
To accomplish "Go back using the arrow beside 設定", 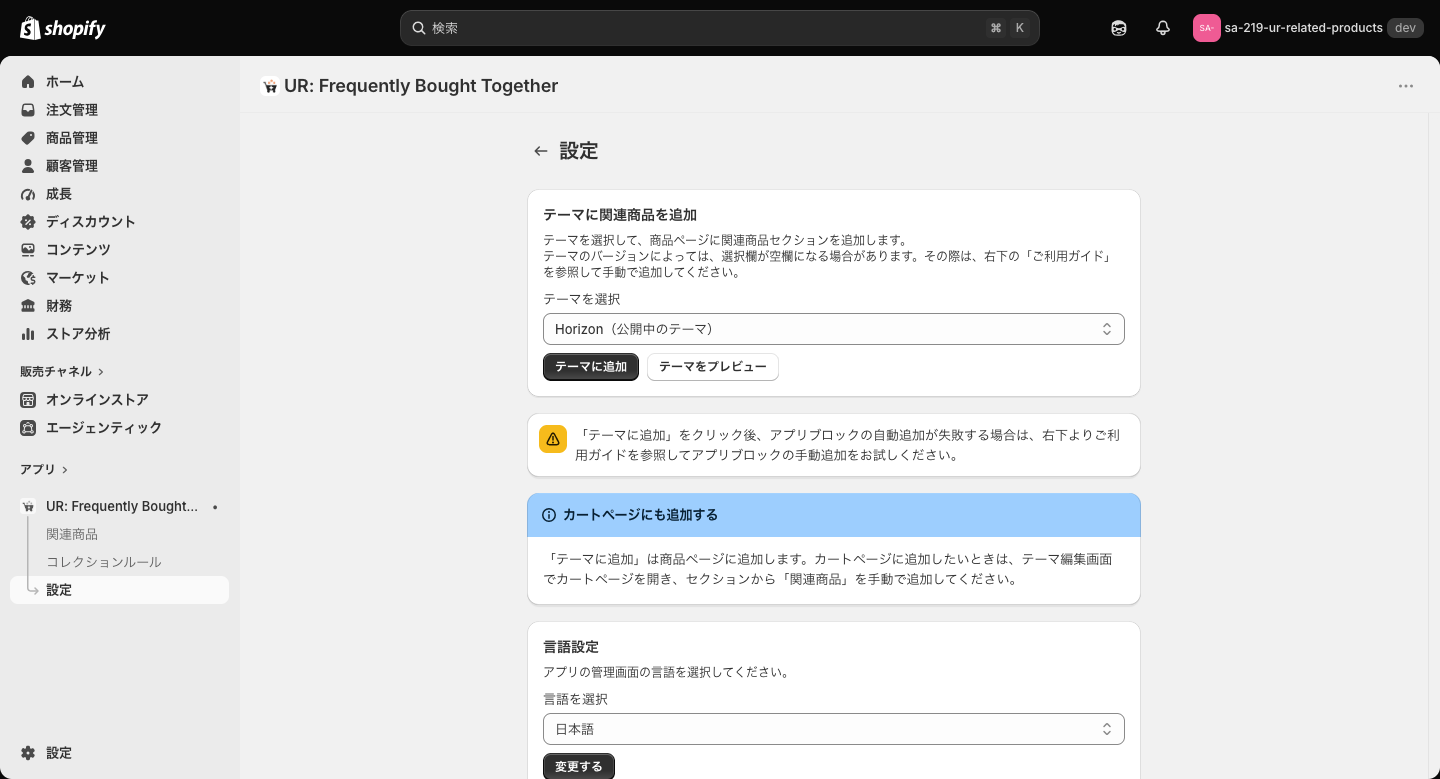I will 541,151.
